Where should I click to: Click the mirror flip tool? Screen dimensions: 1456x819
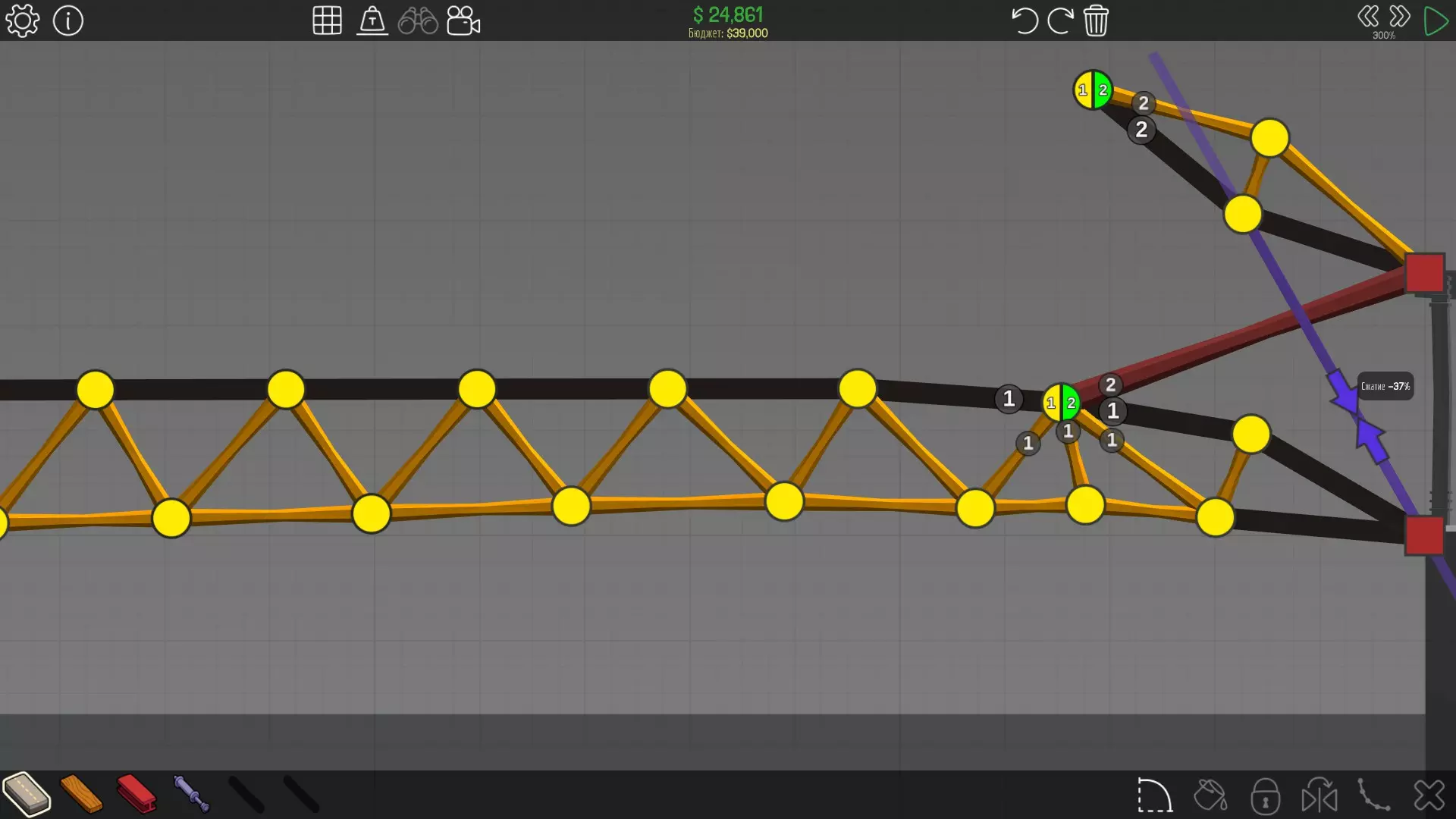point(1319,795)
